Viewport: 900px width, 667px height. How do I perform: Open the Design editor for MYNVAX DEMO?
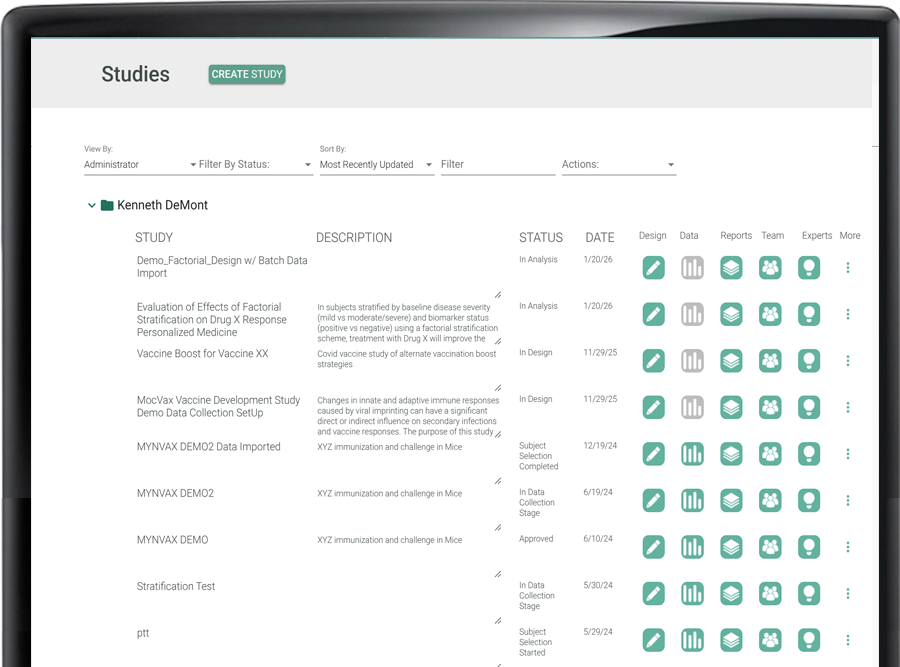(653, 547)
